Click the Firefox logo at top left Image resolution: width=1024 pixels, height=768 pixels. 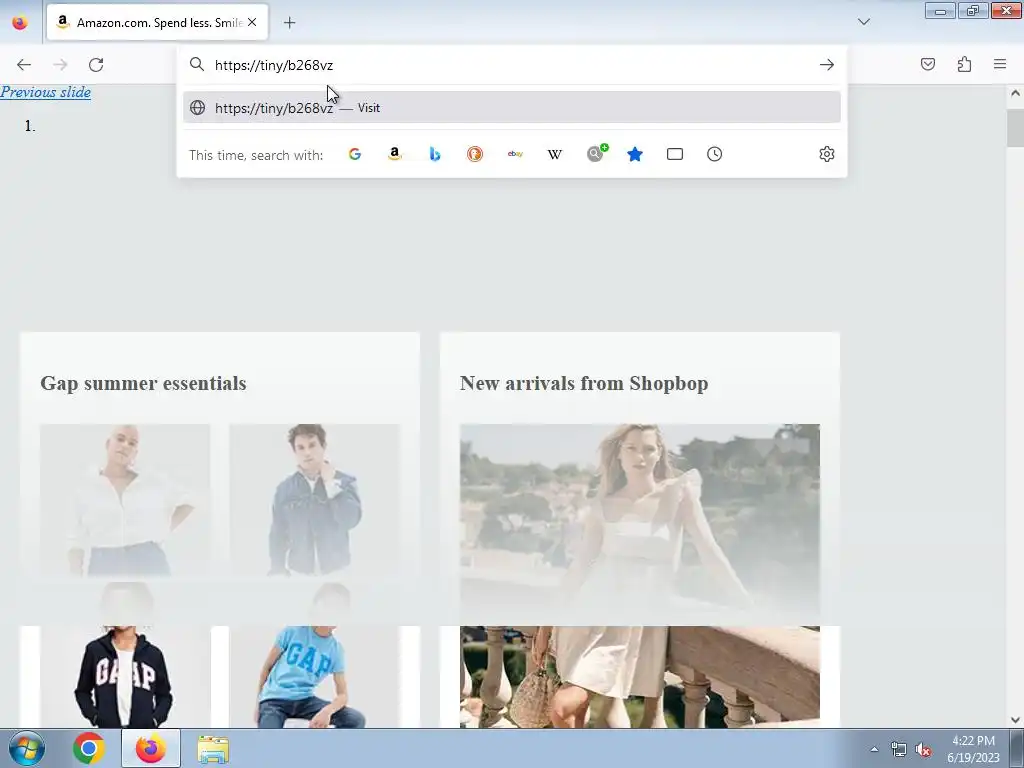20,22
